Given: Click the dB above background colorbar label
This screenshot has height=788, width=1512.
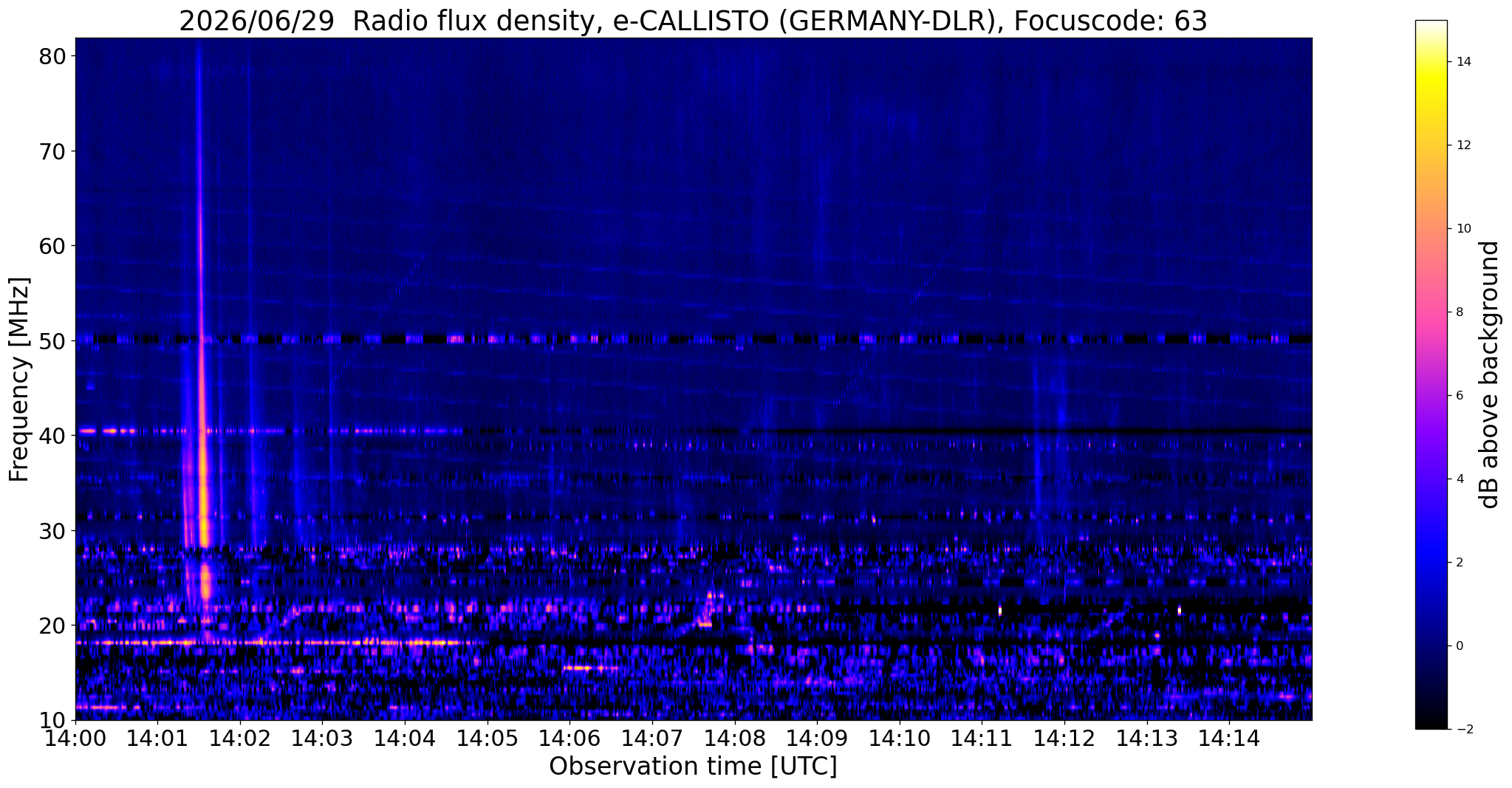Looking at the screenshot, I should pos(1489,374).
